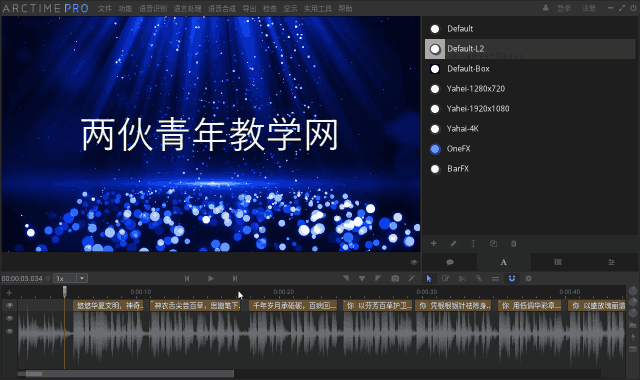Toggle the eye icon beside the subtitle track
640x380 pixels.
[9, 305]
